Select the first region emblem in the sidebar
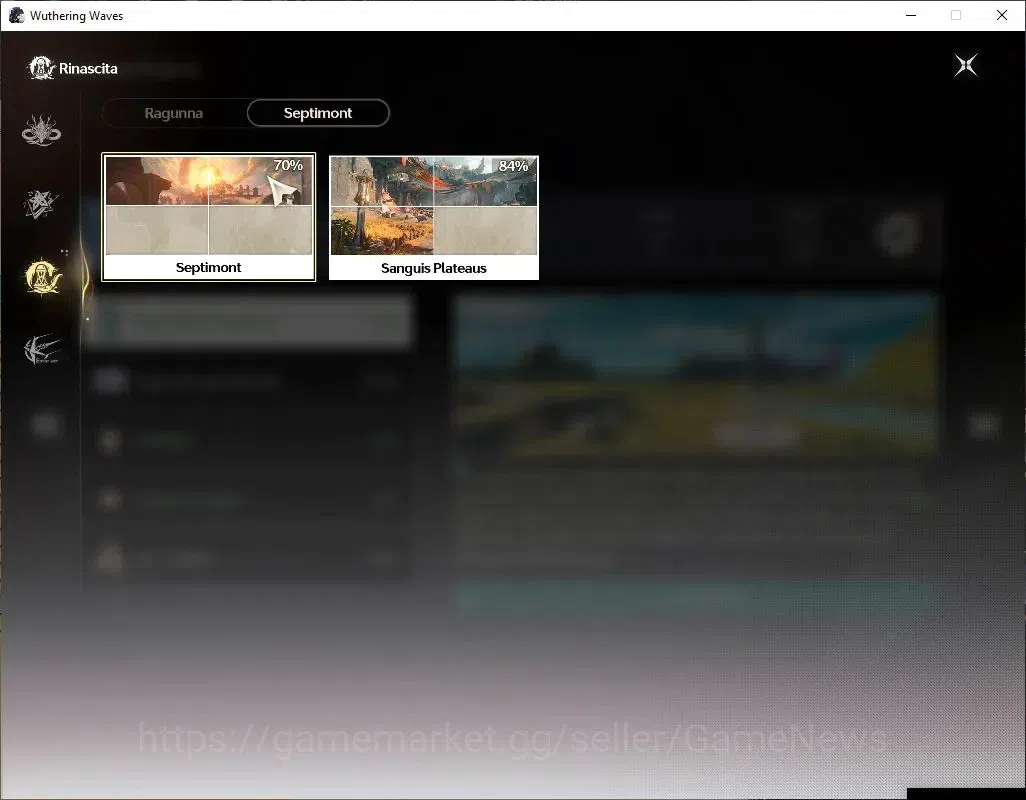 pos(41,130)
